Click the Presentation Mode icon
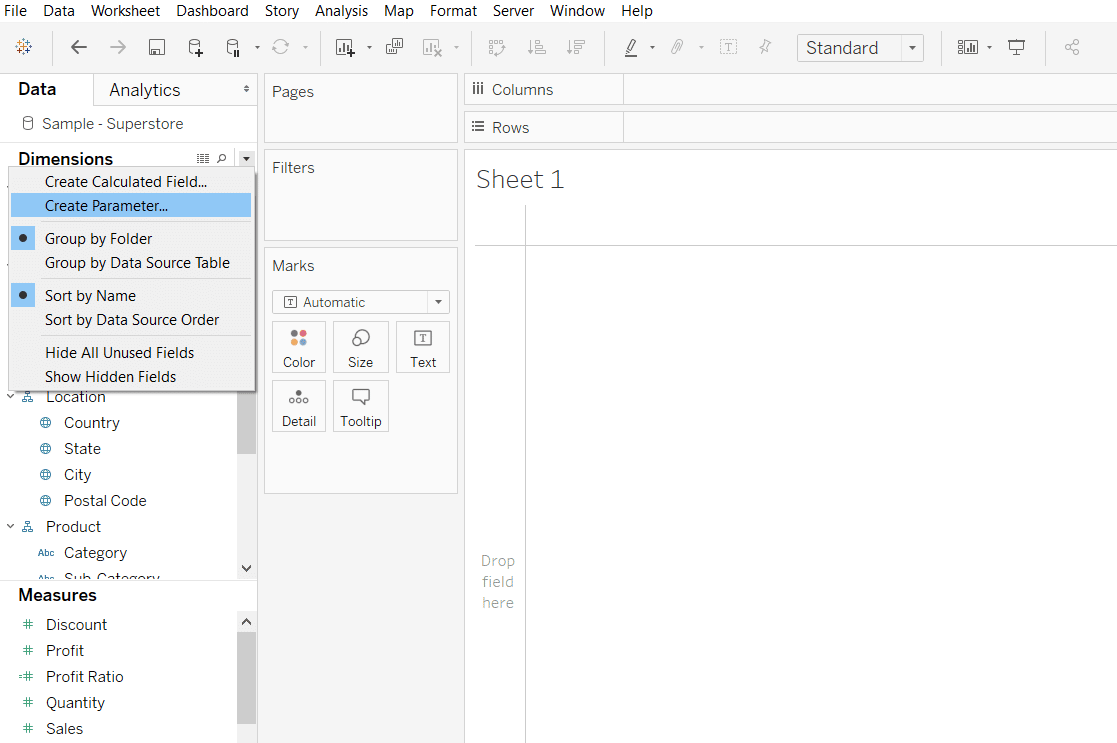Screen dimensions: 1117x743 coord(1017,47)
